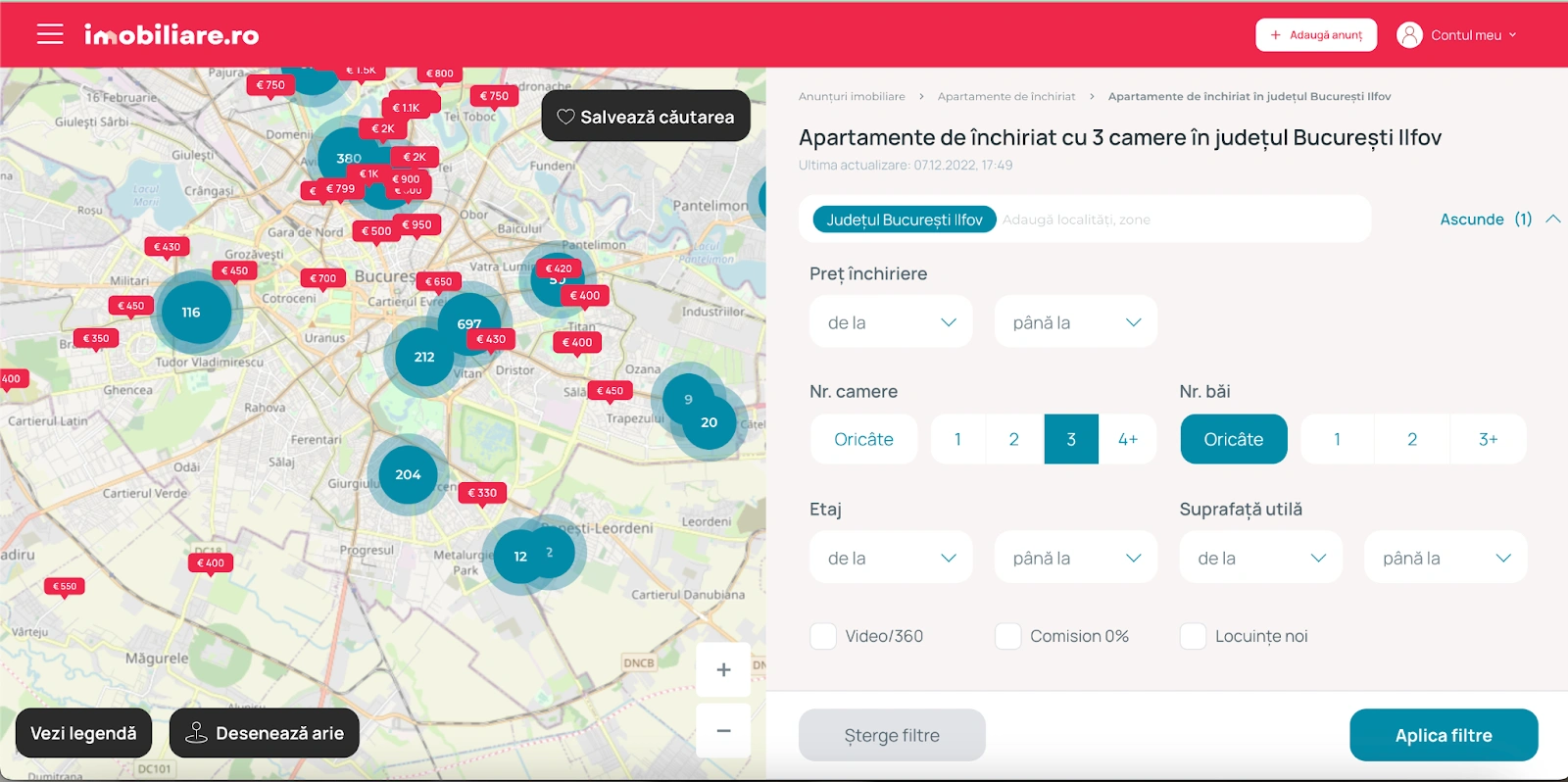Click the imobiliare.ro logo
This screenshot has height=782, width=1568.
click(x=171, y=35)
